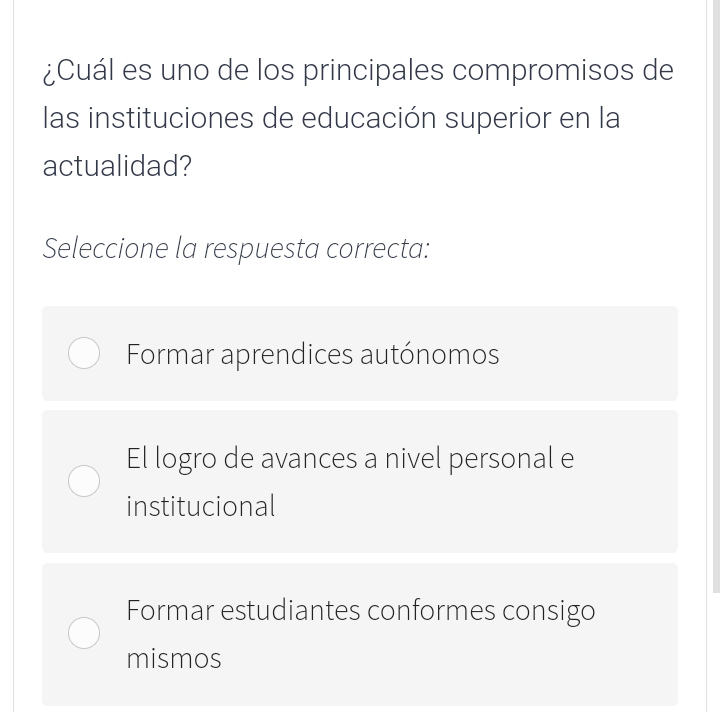The image size is (720, 712).
Task: Click the word "mismos" in the third option
Action: 174,659
